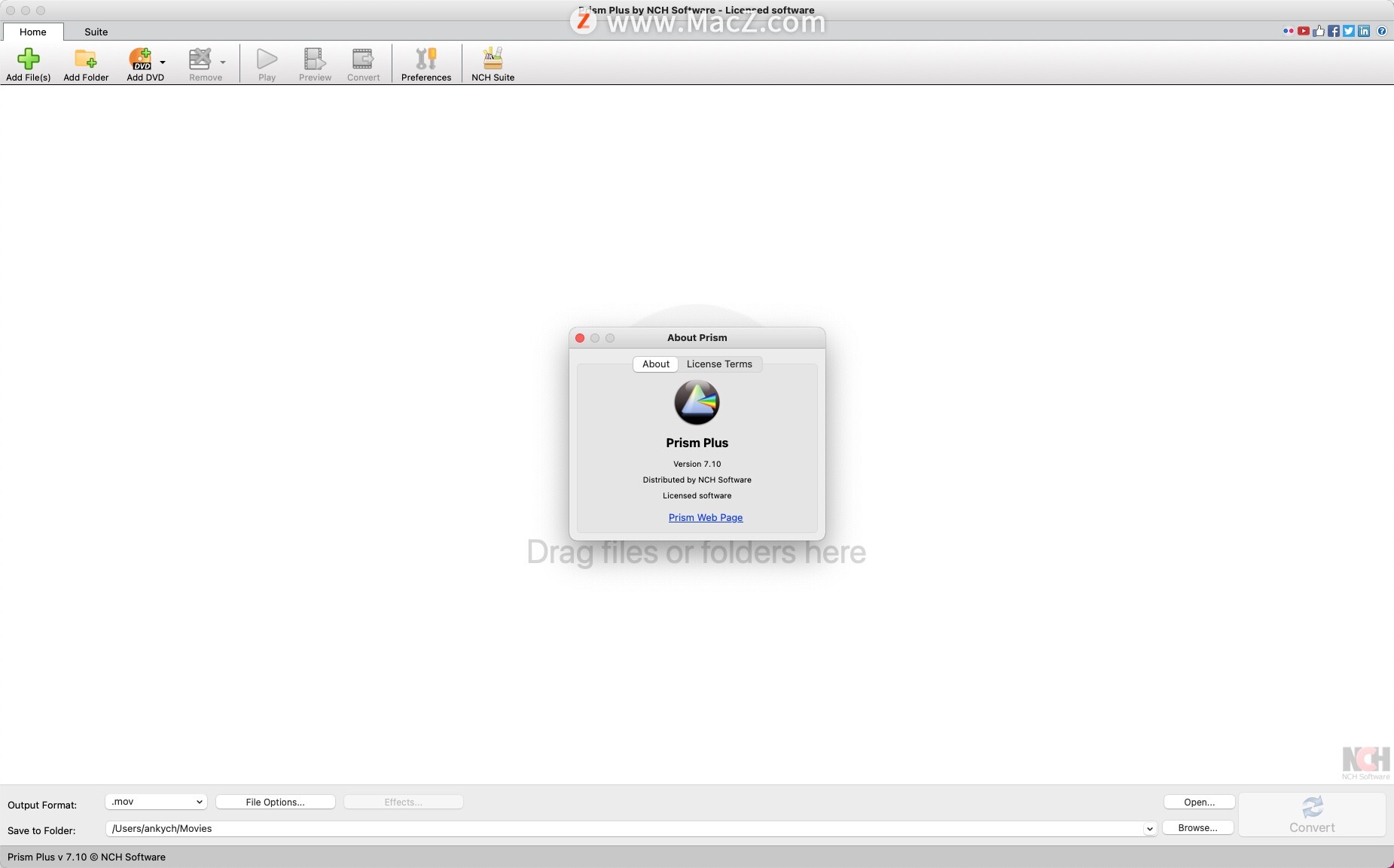
Task: Switch to the Home tab
Action: (33, 32)
